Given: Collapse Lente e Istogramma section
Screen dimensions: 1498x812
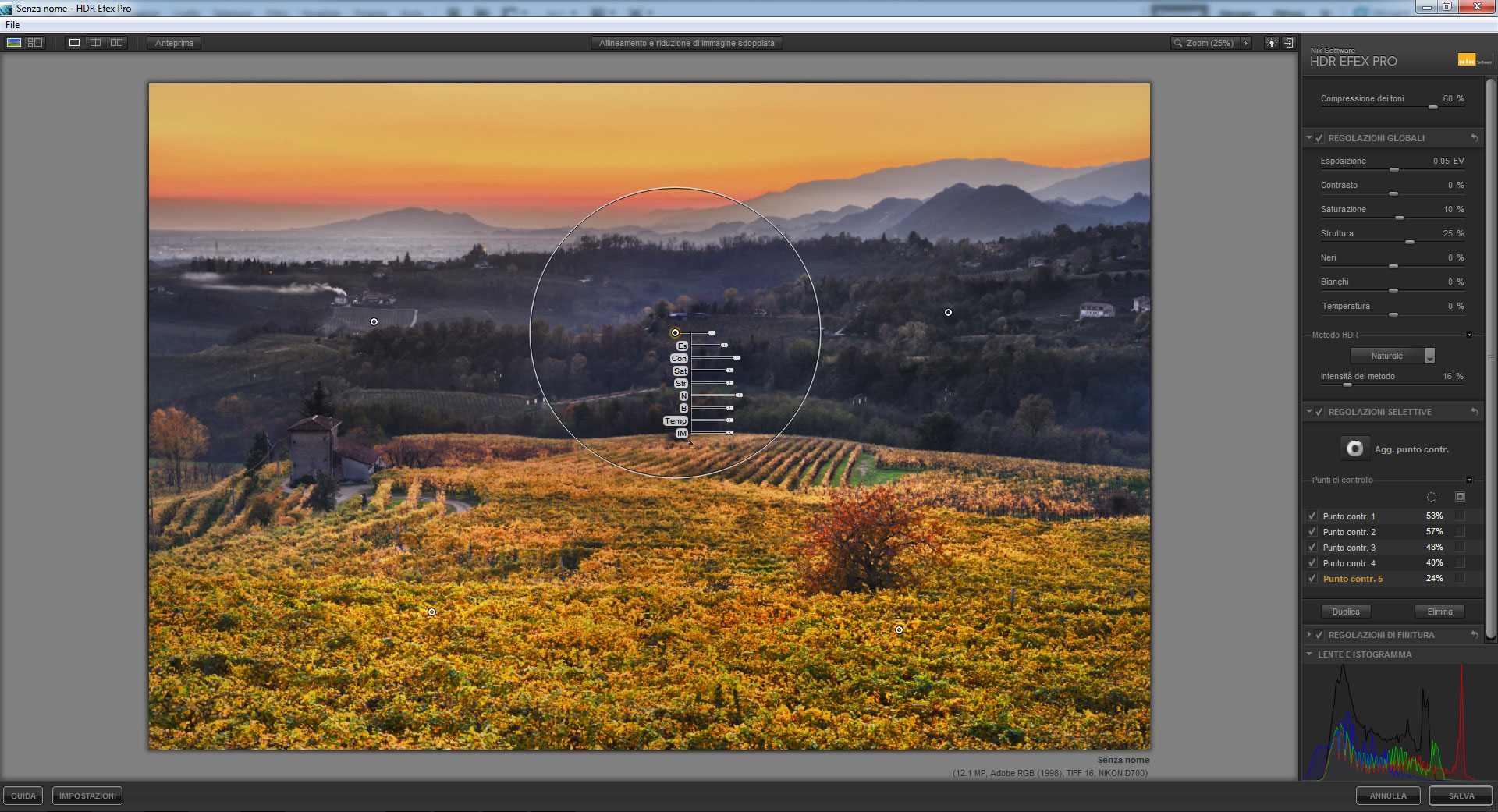Looking at the screenshot, I should [x=1309, y=654].
